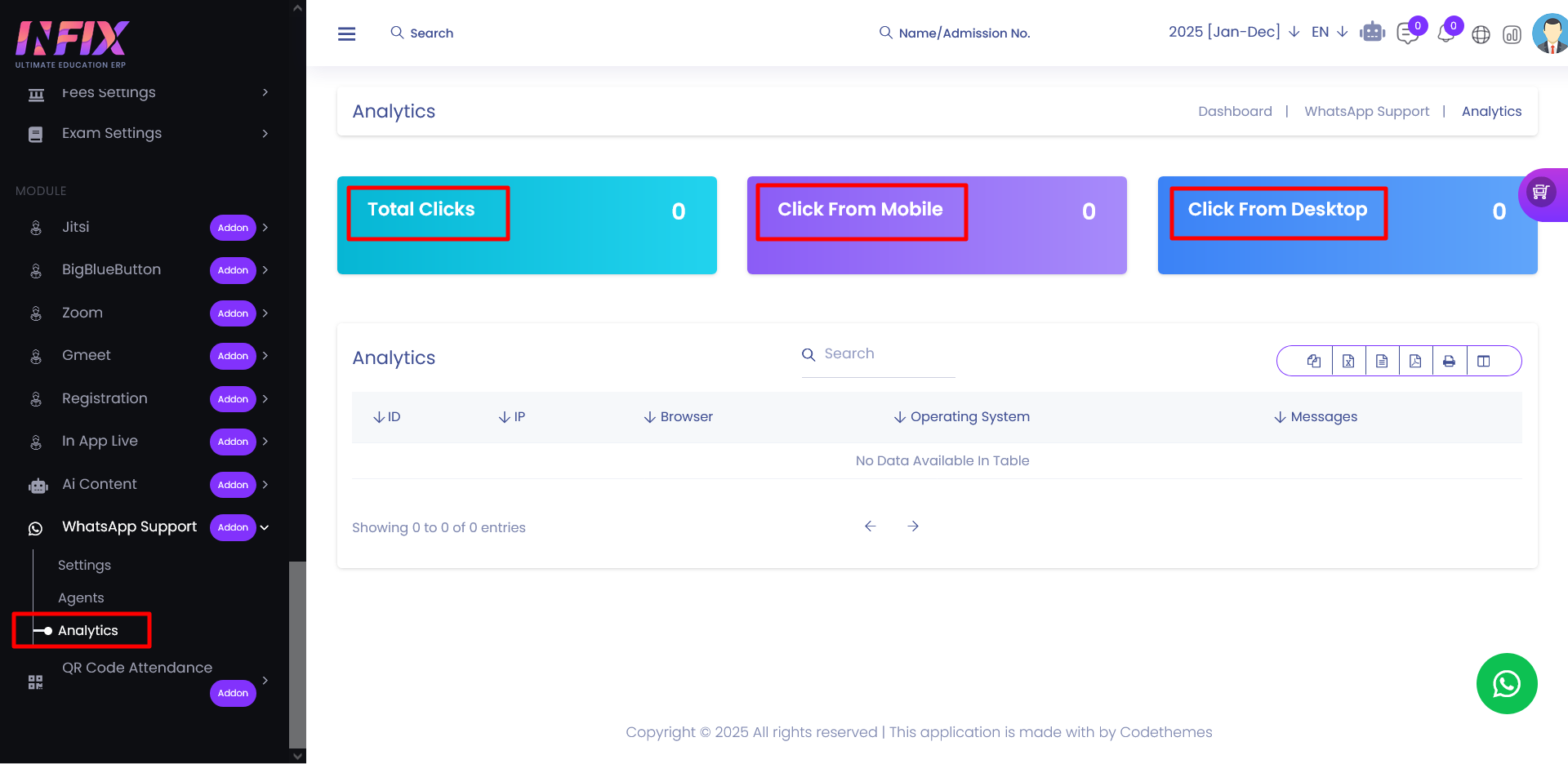Sort the table by Operating System column
1568x764 pixels.
click(x=961, y=417)
